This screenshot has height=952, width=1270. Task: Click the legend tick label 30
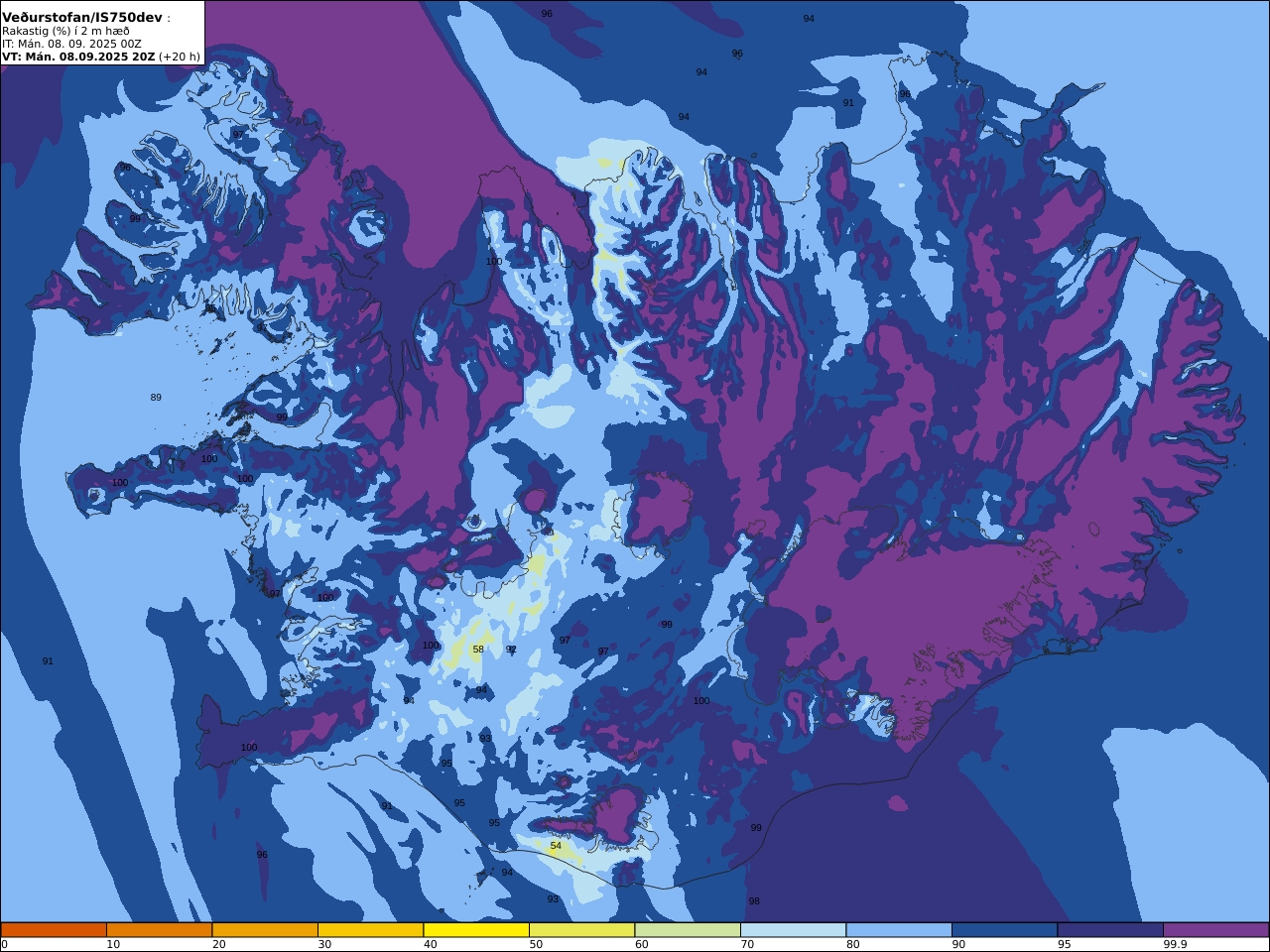324,944
